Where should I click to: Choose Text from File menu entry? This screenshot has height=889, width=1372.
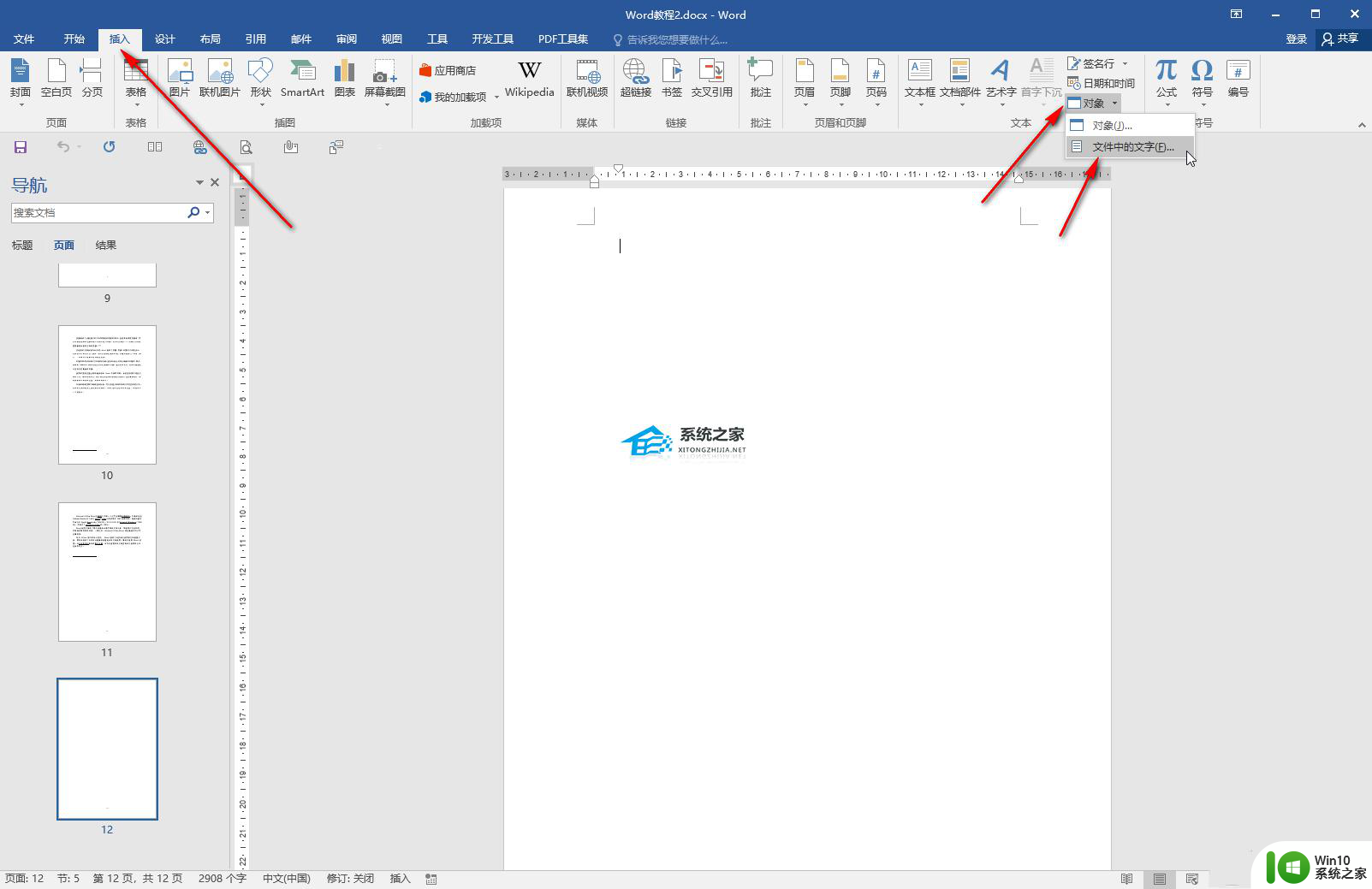(x=1130, y=147)
